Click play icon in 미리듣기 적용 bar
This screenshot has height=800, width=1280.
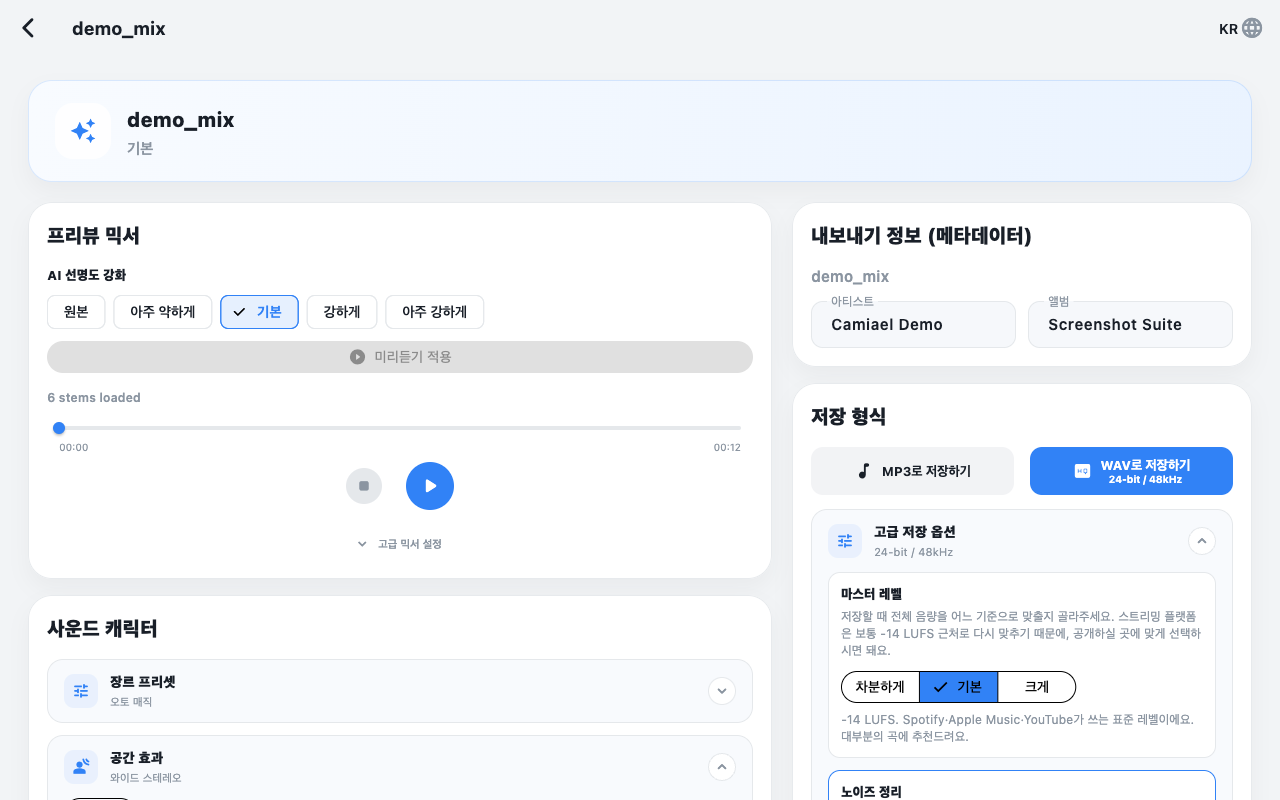point(357,357)
